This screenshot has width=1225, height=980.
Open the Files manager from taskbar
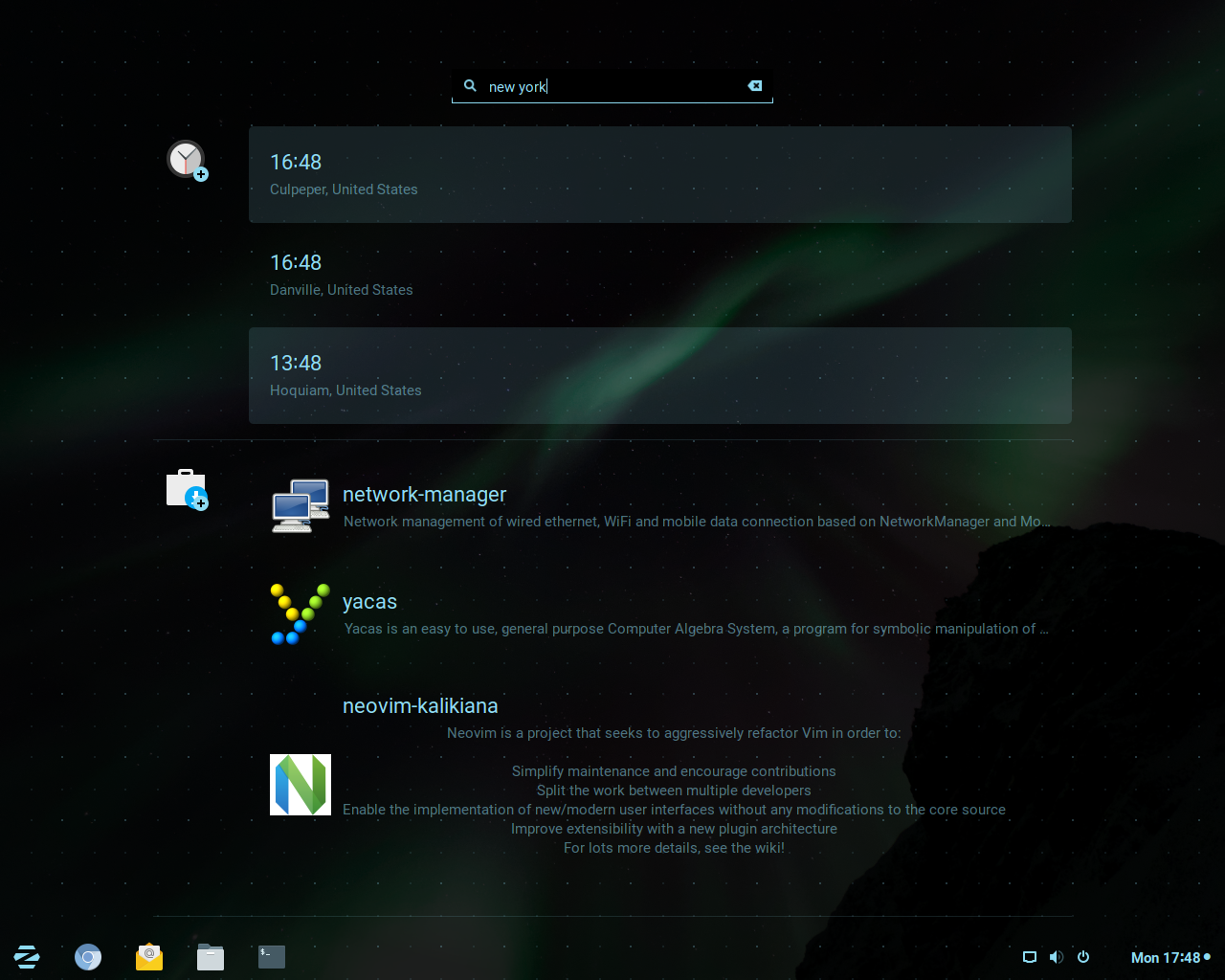(211, 956)
